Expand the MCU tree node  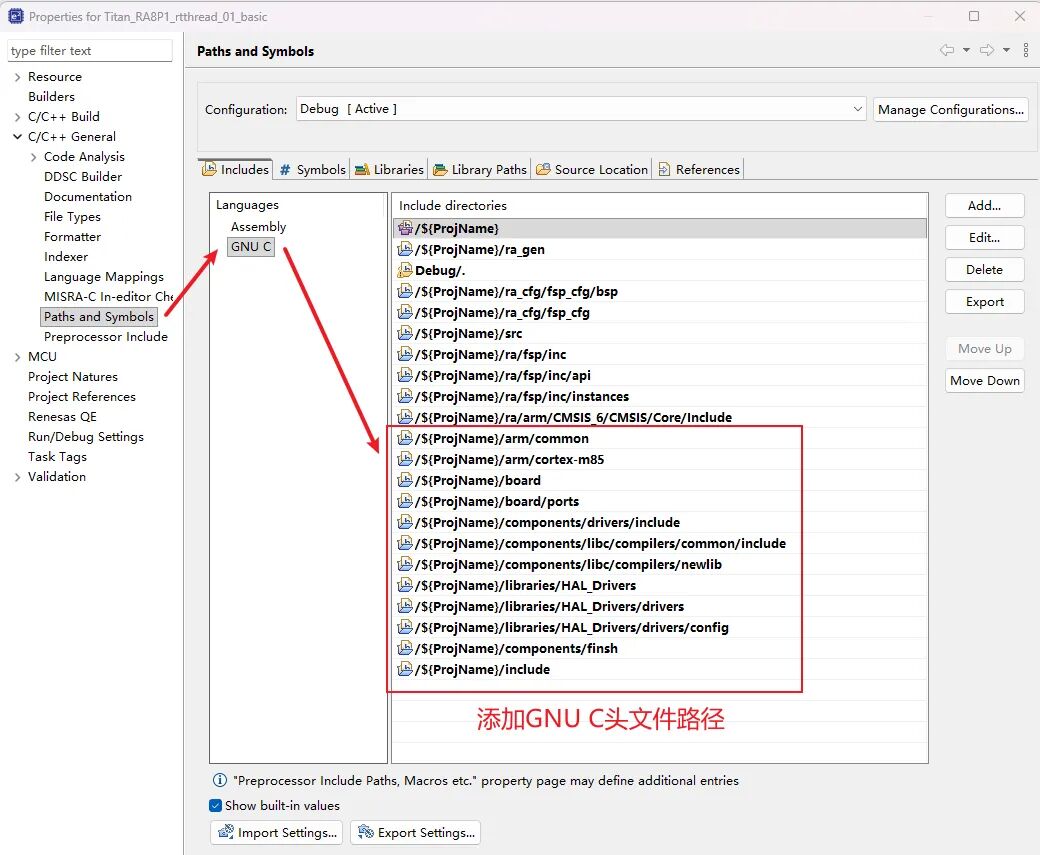[x=17, y=357]
